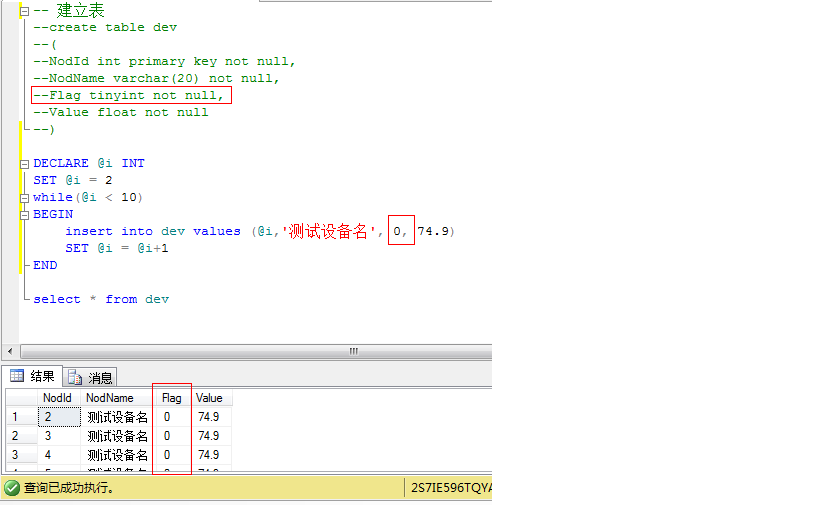Viewport: 819px width, 505px height.
Task: Collapse the BEGIN block outline
Action: click(x=24, y=214)
